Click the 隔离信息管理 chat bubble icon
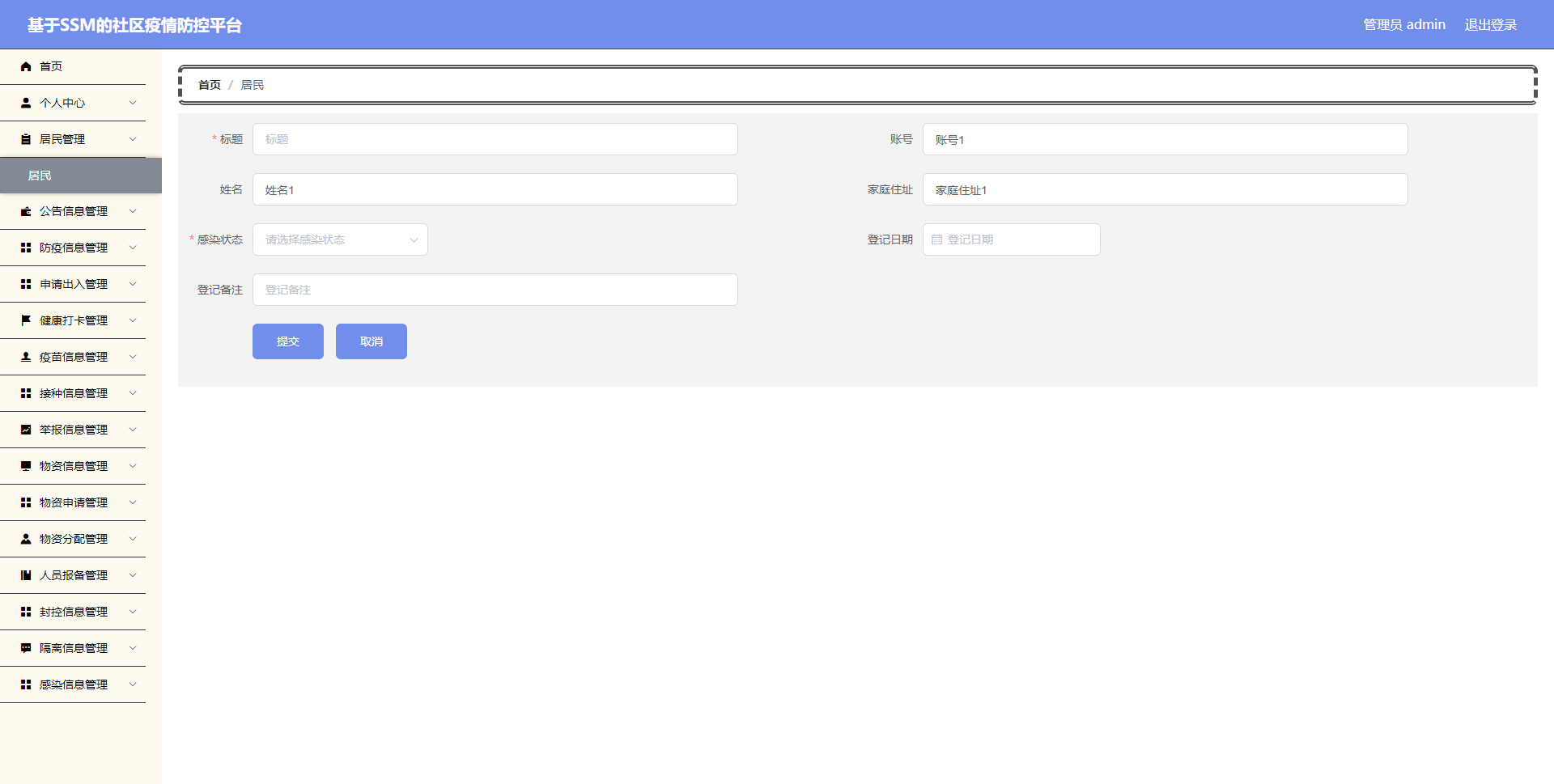1554x784 pixels. [26, 648]
